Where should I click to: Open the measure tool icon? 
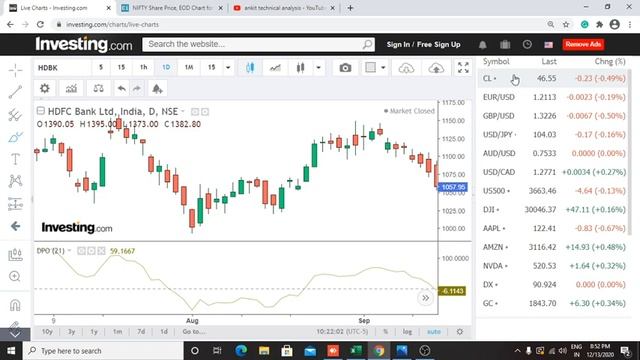(16, 255)
